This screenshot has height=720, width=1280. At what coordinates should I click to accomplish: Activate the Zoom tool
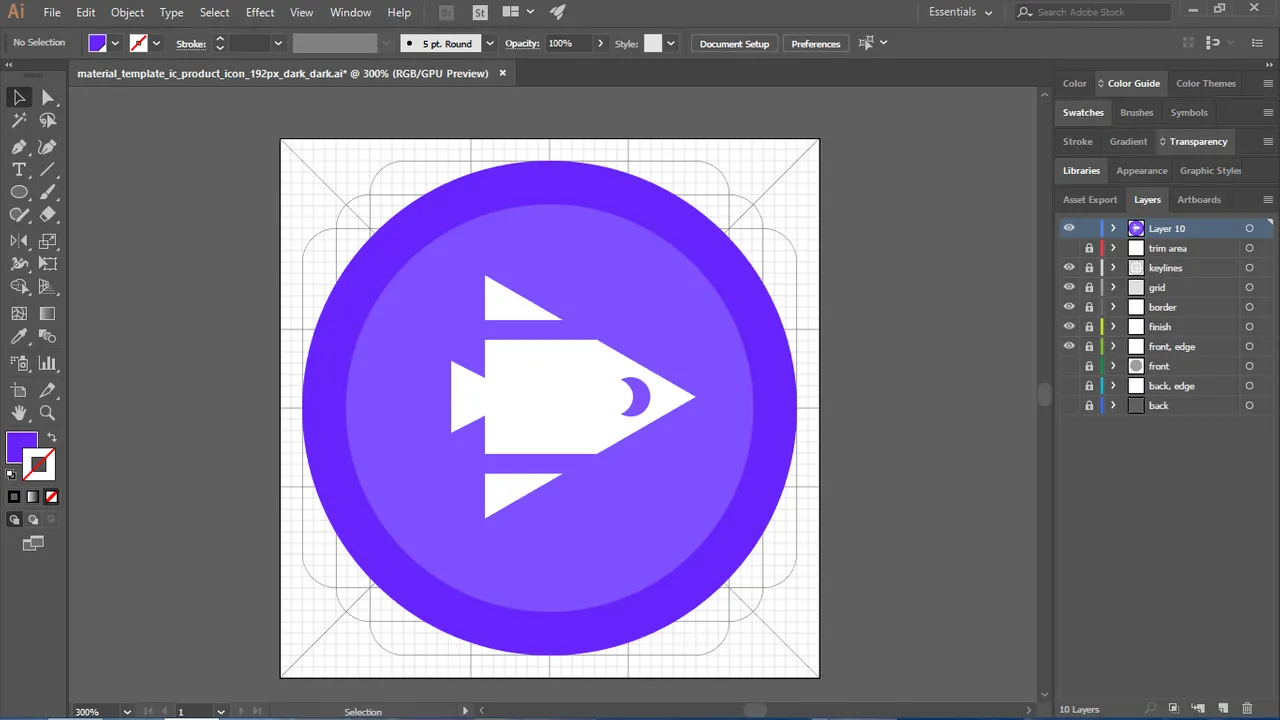tap(48, 413)
